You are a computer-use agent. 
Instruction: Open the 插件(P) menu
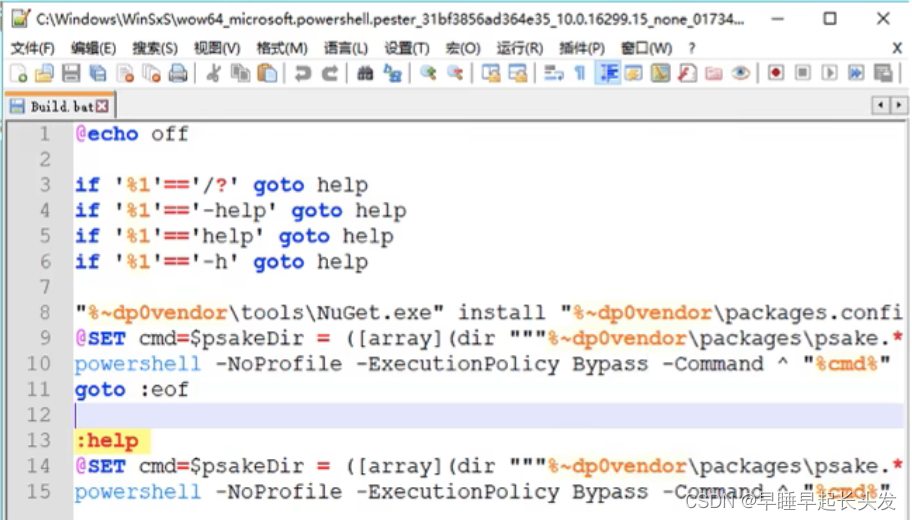point(582,48)
